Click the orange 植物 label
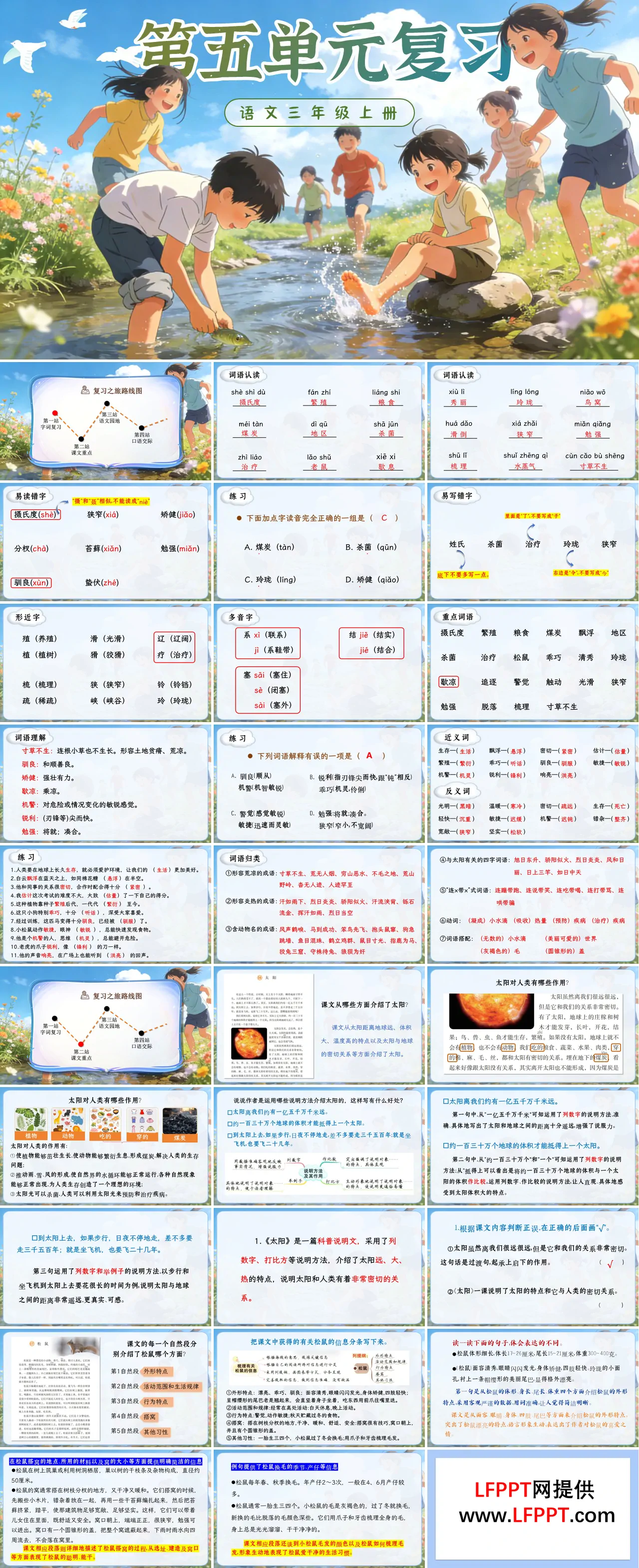Viewport: 639px width, 1568px height. pyautogui.click(x=31, y=1136)
